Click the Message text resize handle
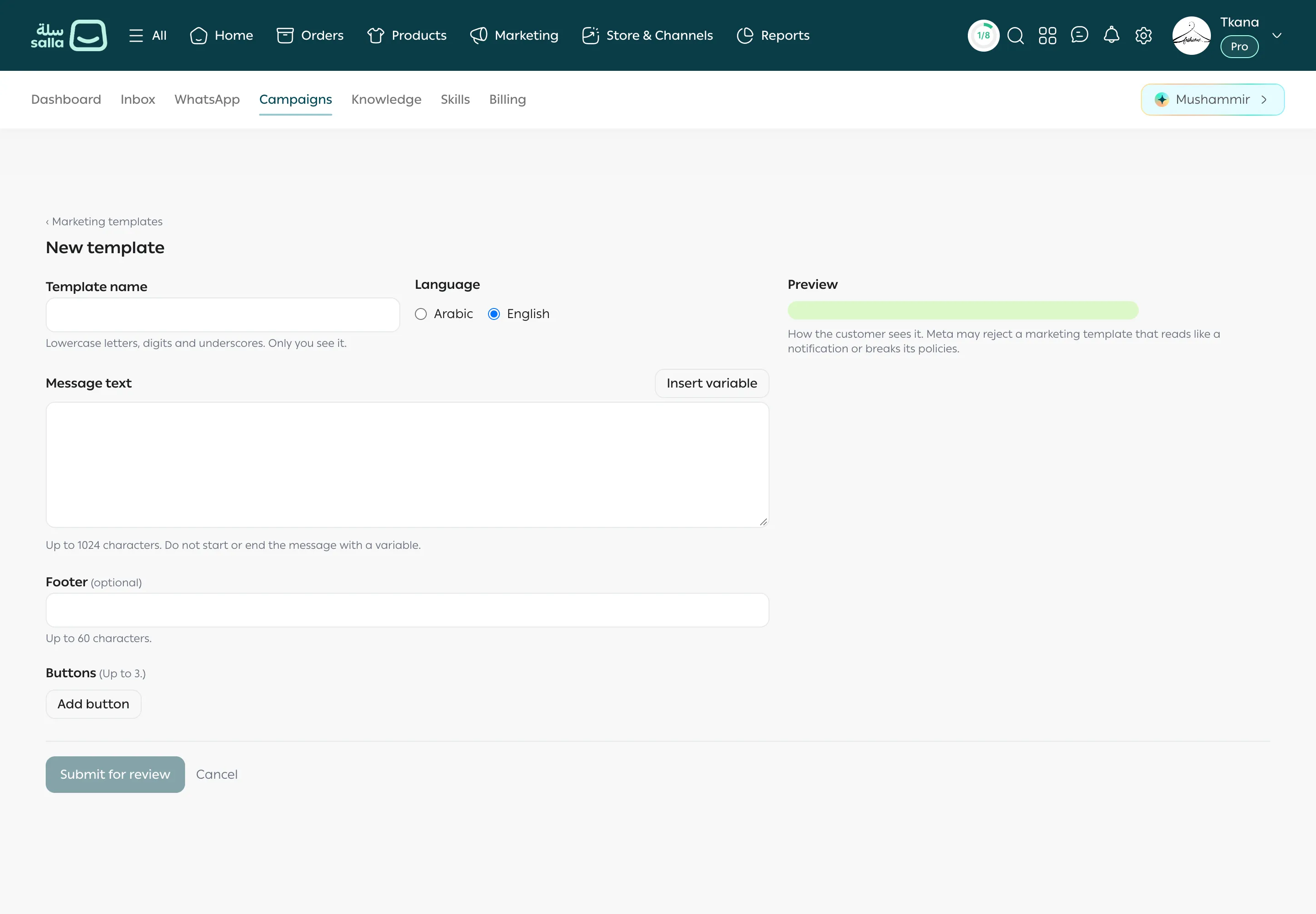The image size is (1316, 914). 764,522
